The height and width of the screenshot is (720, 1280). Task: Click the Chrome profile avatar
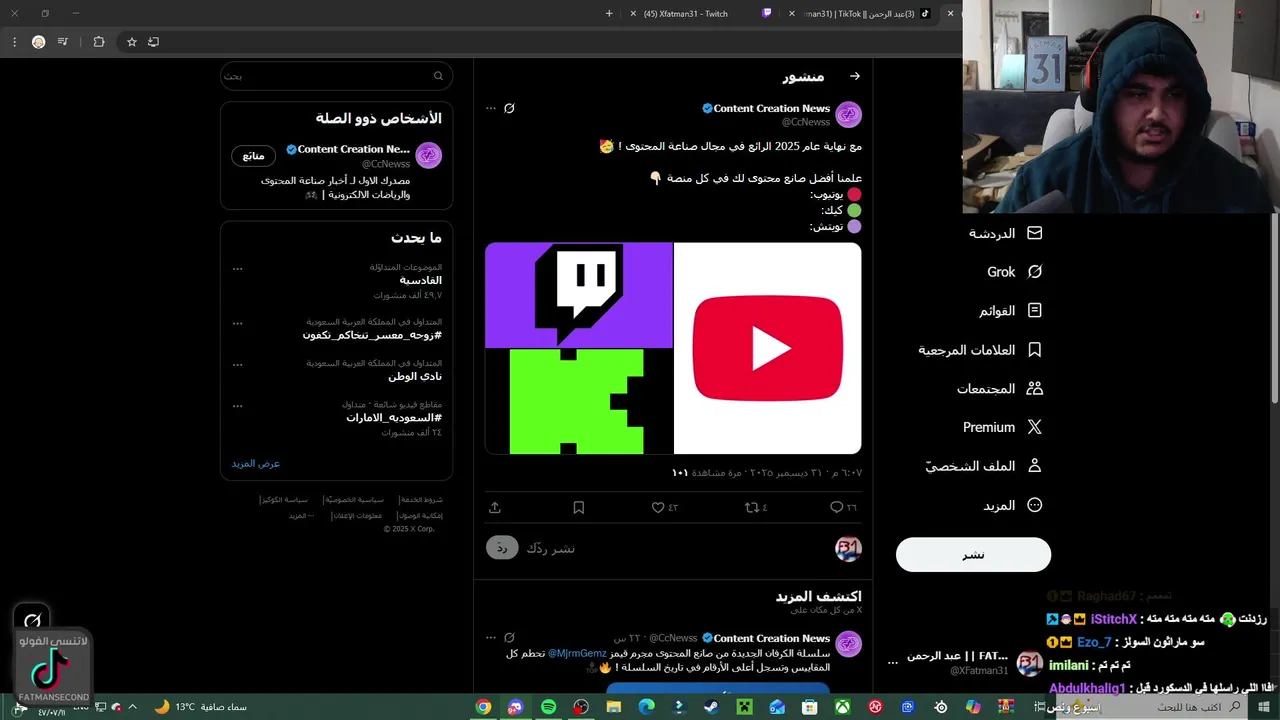point(38,42)
